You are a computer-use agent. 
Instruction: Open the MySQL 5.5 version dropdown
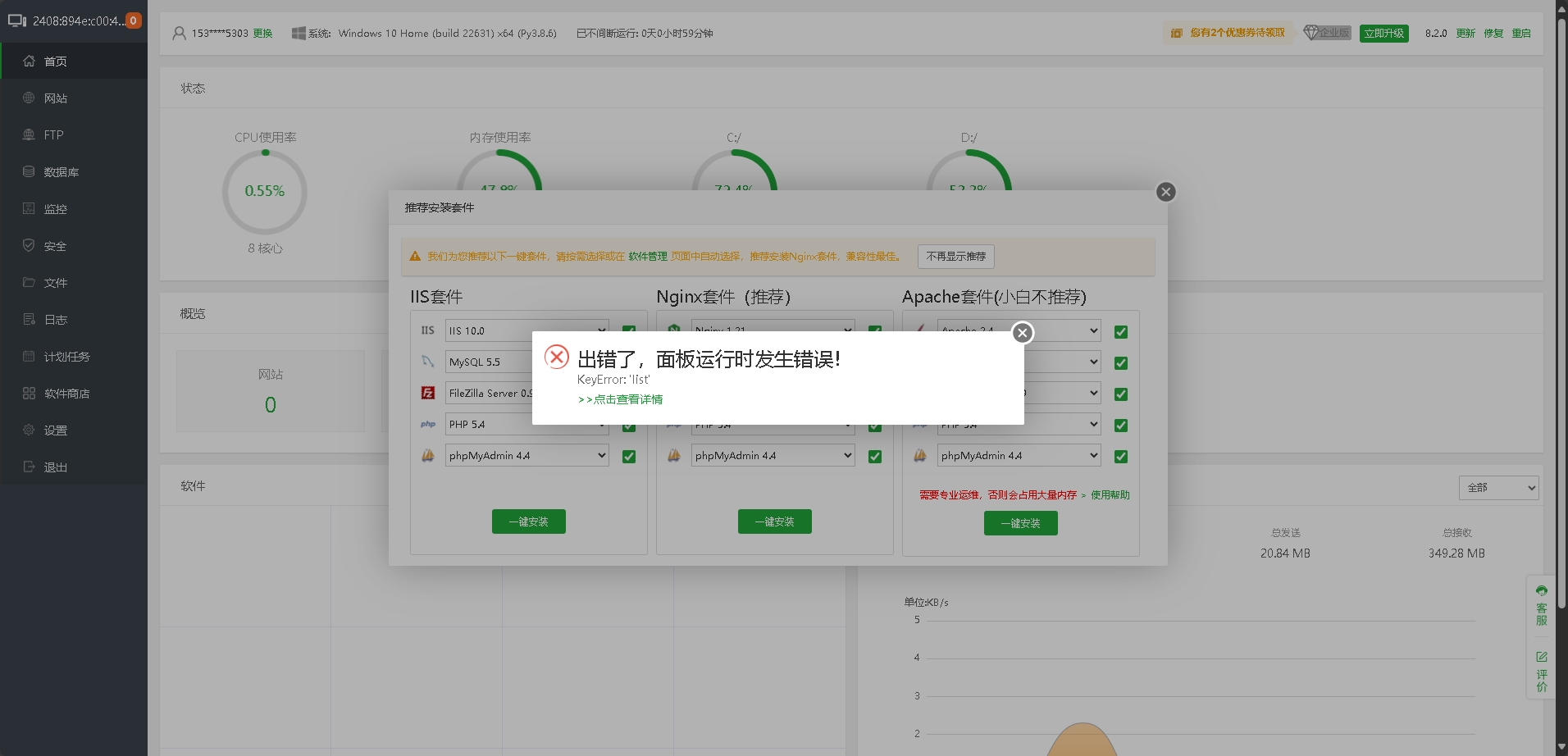click(489, 362)
